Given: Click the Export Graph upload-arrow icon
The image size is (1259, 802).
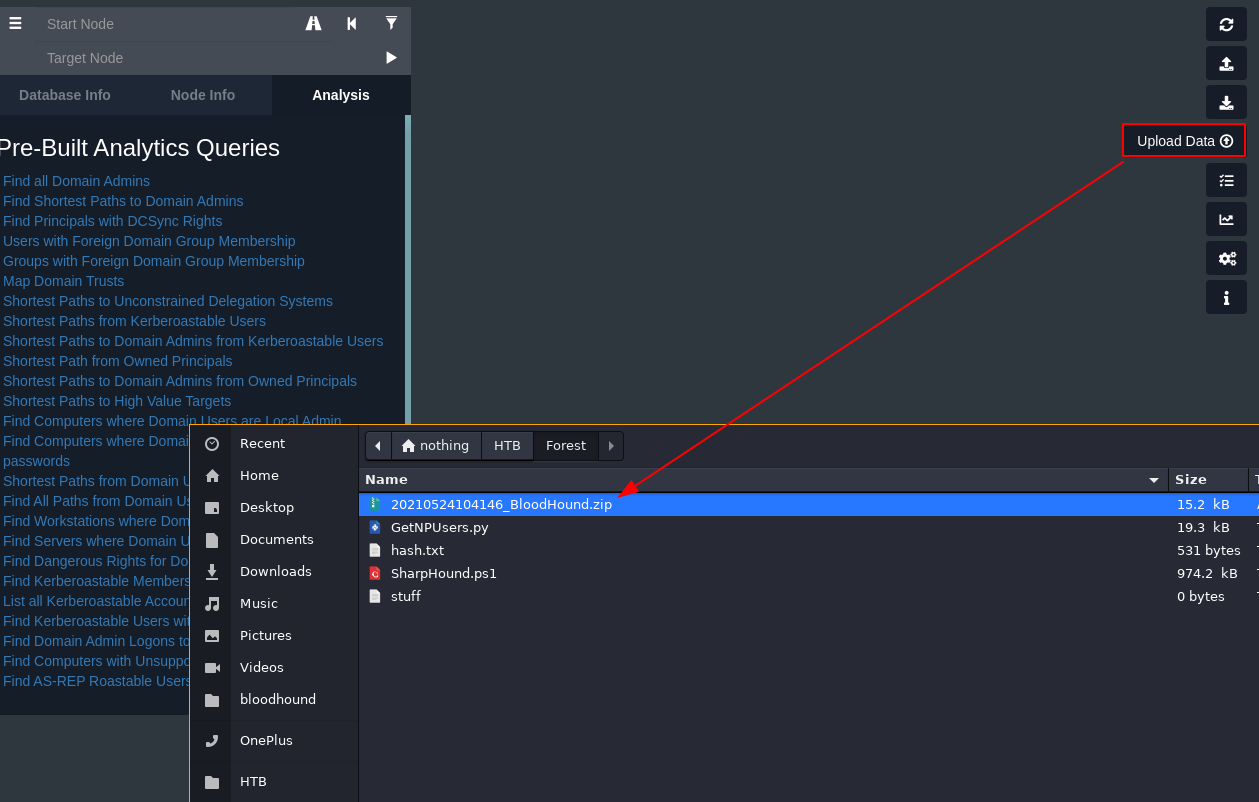Looking at the screenshot, I should click(x=1226, y=63).
